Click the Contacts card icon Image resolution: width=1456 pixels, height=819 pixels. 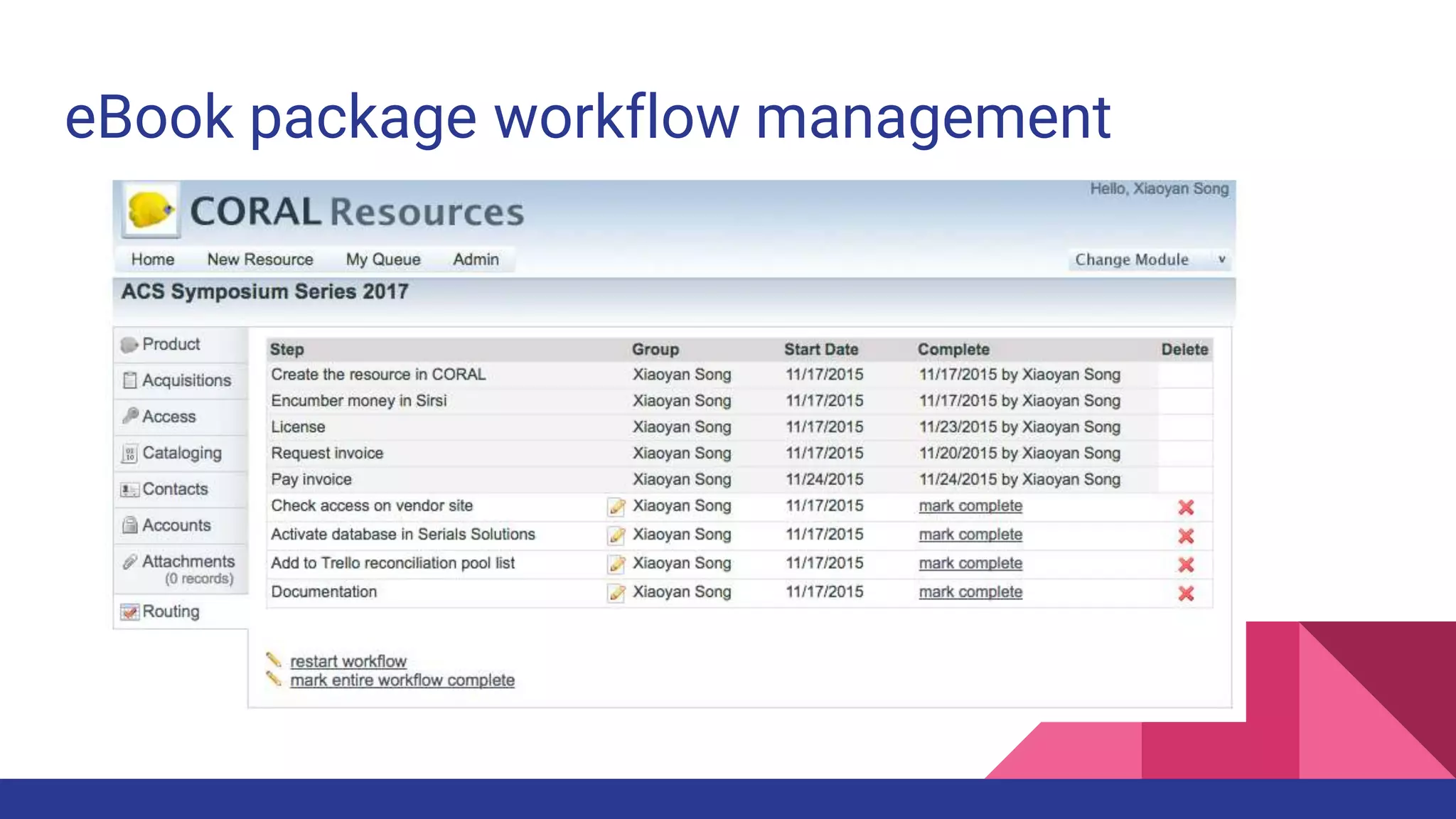pyautogui.click(x=130, y=490)
